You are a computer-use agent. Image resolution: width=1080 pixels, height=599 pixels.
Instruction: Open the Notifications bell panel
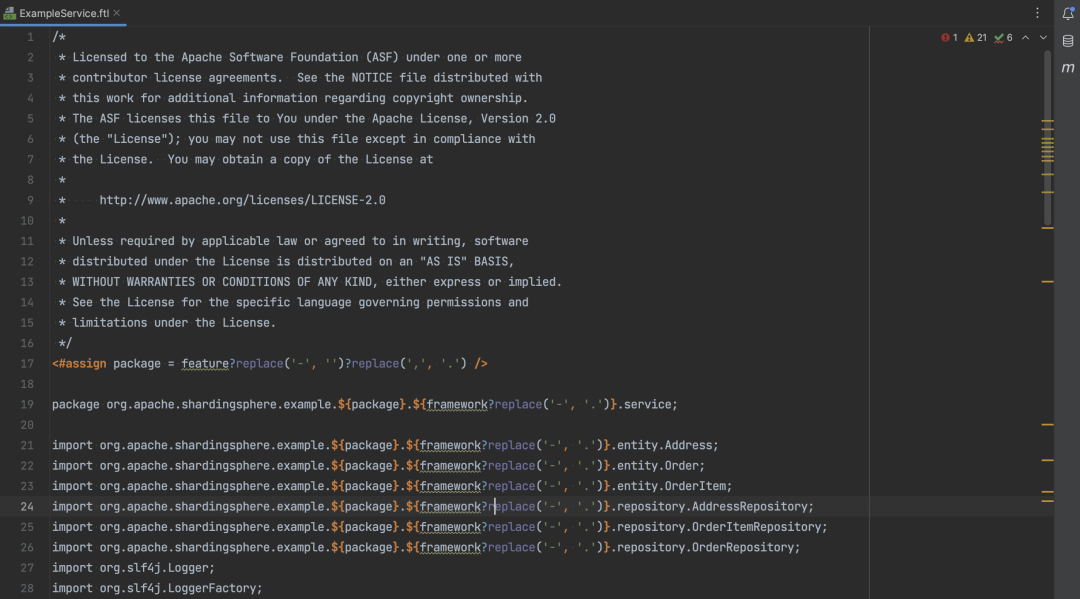coord(1068,13)
